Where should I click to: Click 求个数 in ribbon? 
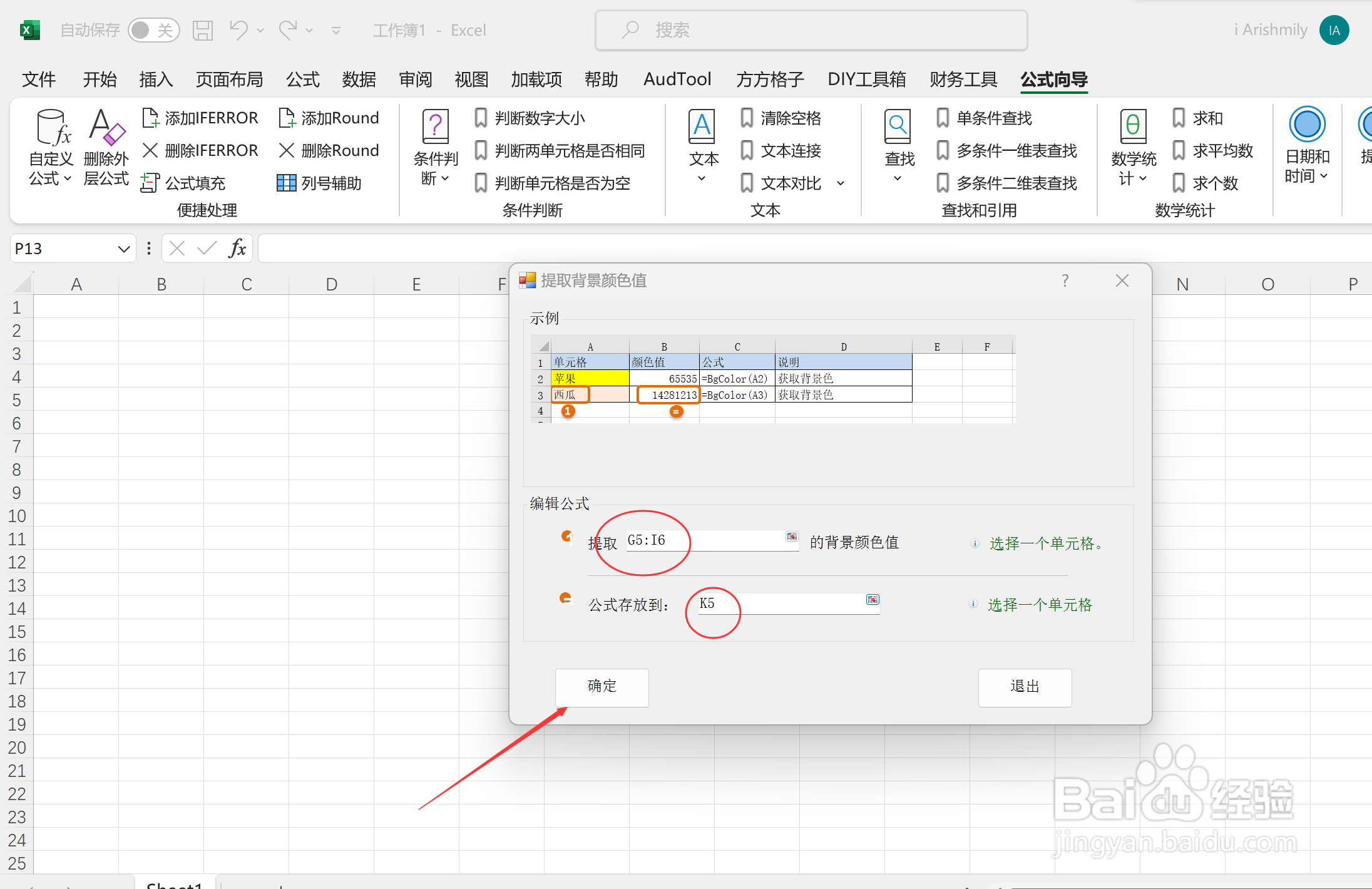[x=1206, y=183]
